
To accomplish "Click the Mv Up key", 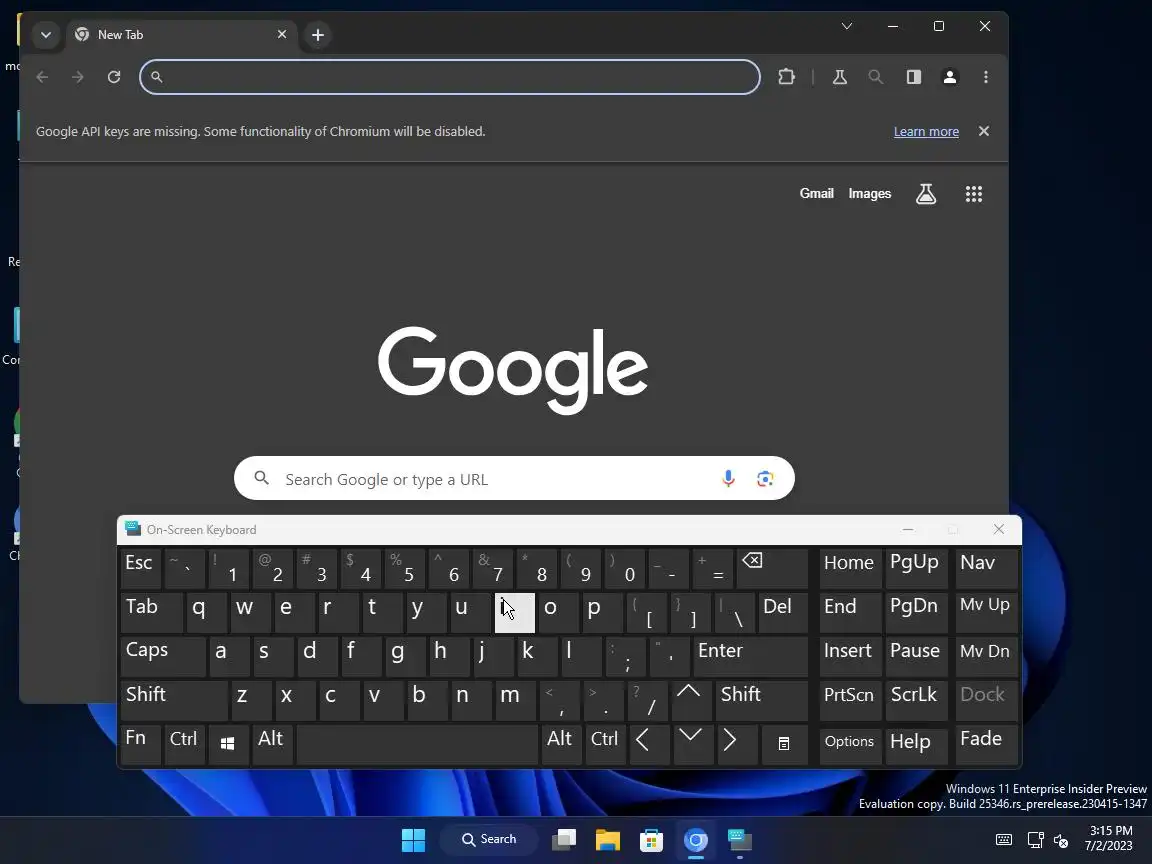I will tap(986, 613).
